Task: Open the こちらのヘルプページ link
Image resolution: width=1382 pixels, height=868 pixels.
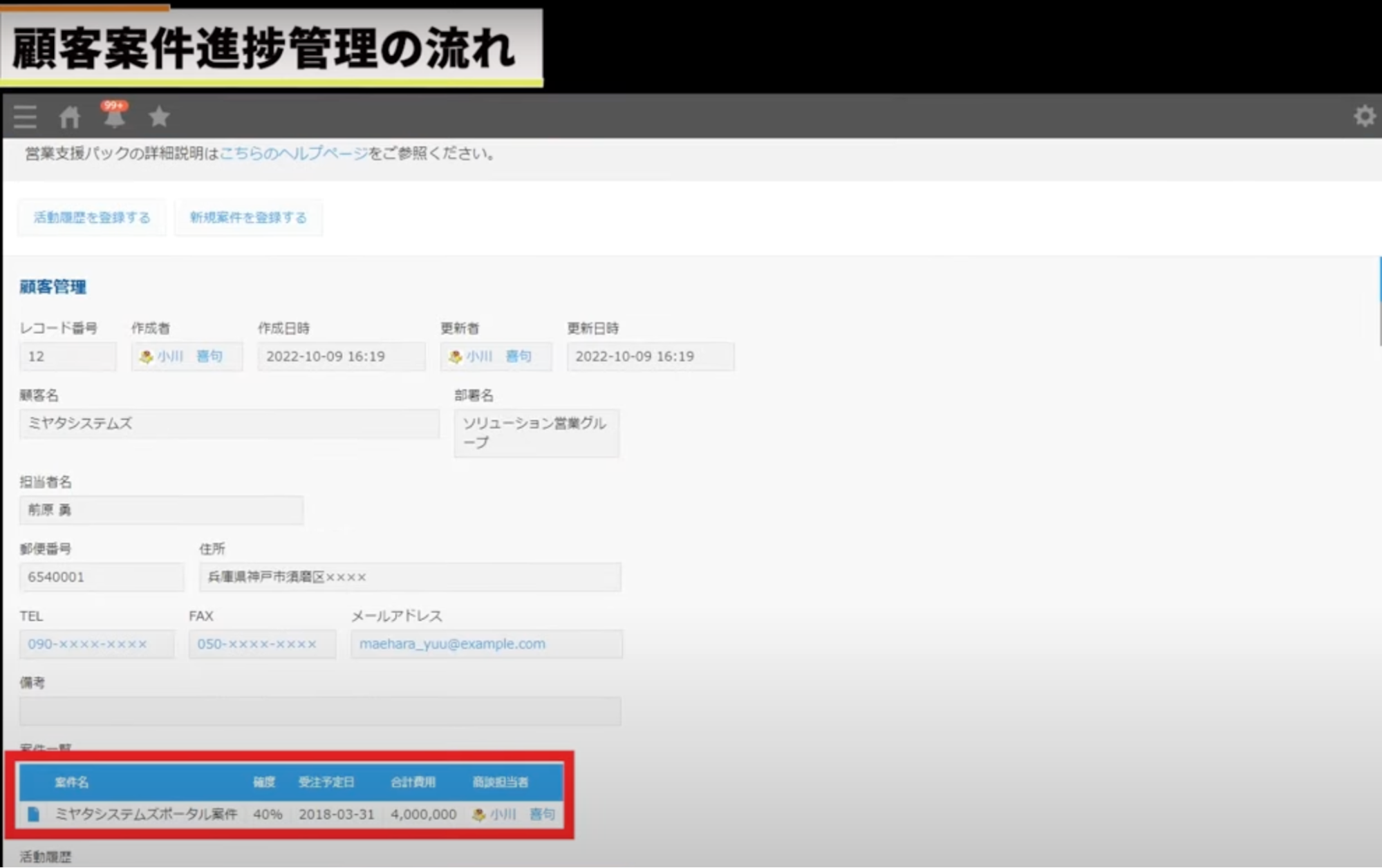Action: (293, 153)
